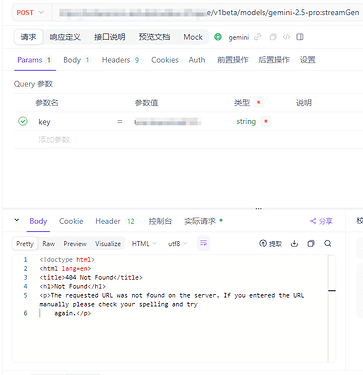The height and width of the screenshot is (375, 363).
Task: Click the copy response icon
Action: click(x=311, y=244)
